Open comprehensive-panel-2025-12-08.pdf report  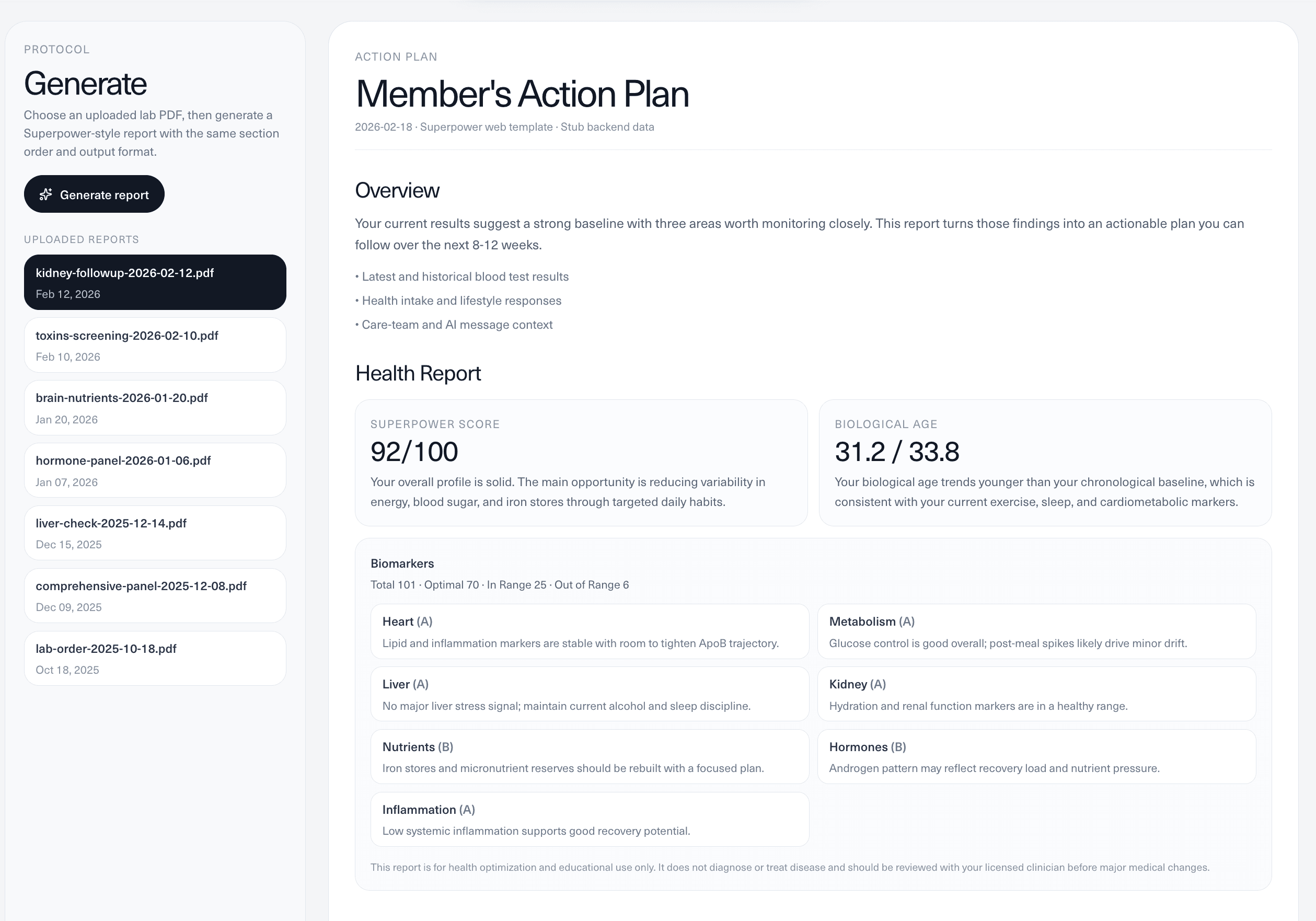coord(155,596)
